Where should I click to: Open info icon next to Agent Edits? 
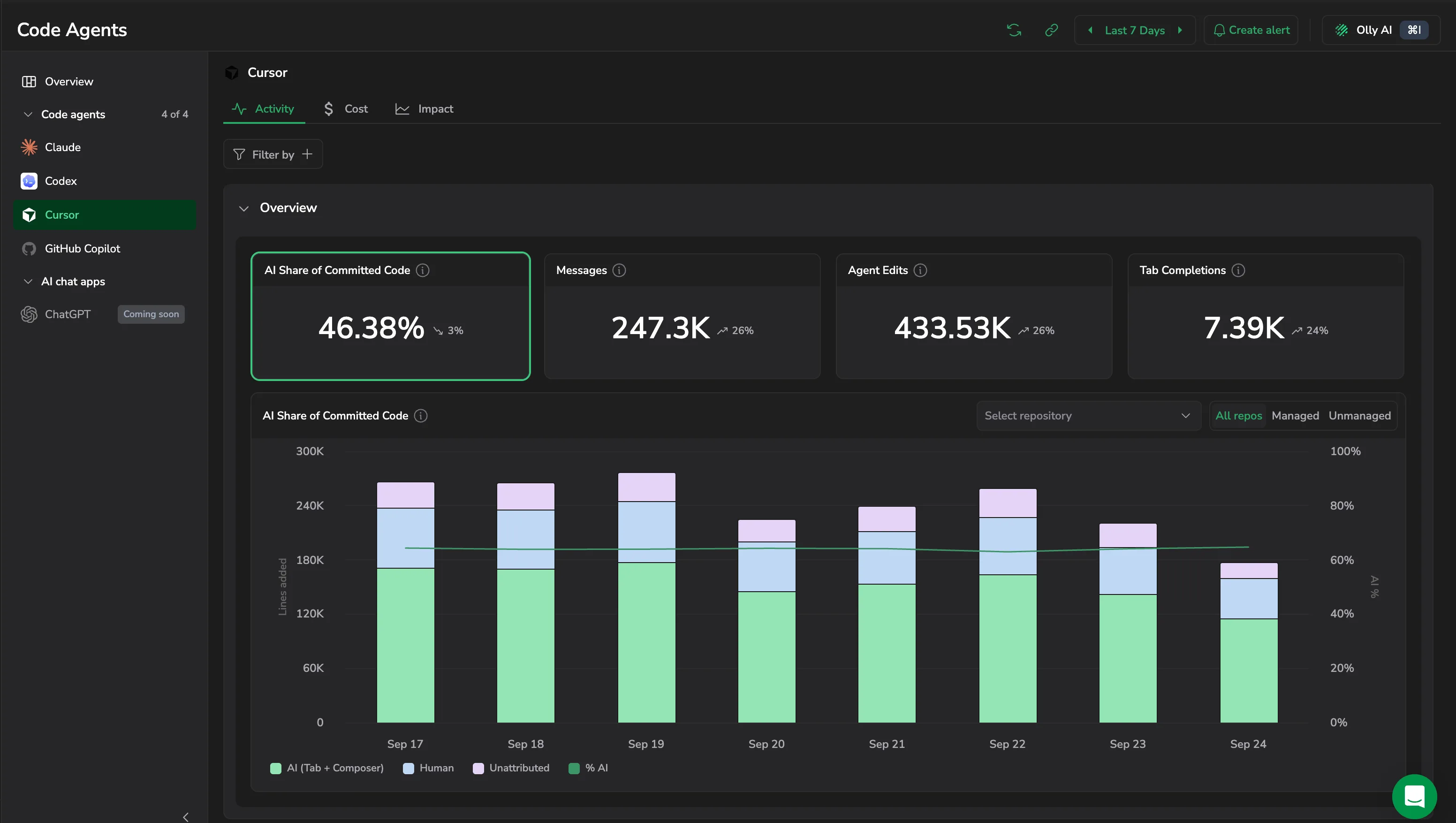(x=920, y=270)
